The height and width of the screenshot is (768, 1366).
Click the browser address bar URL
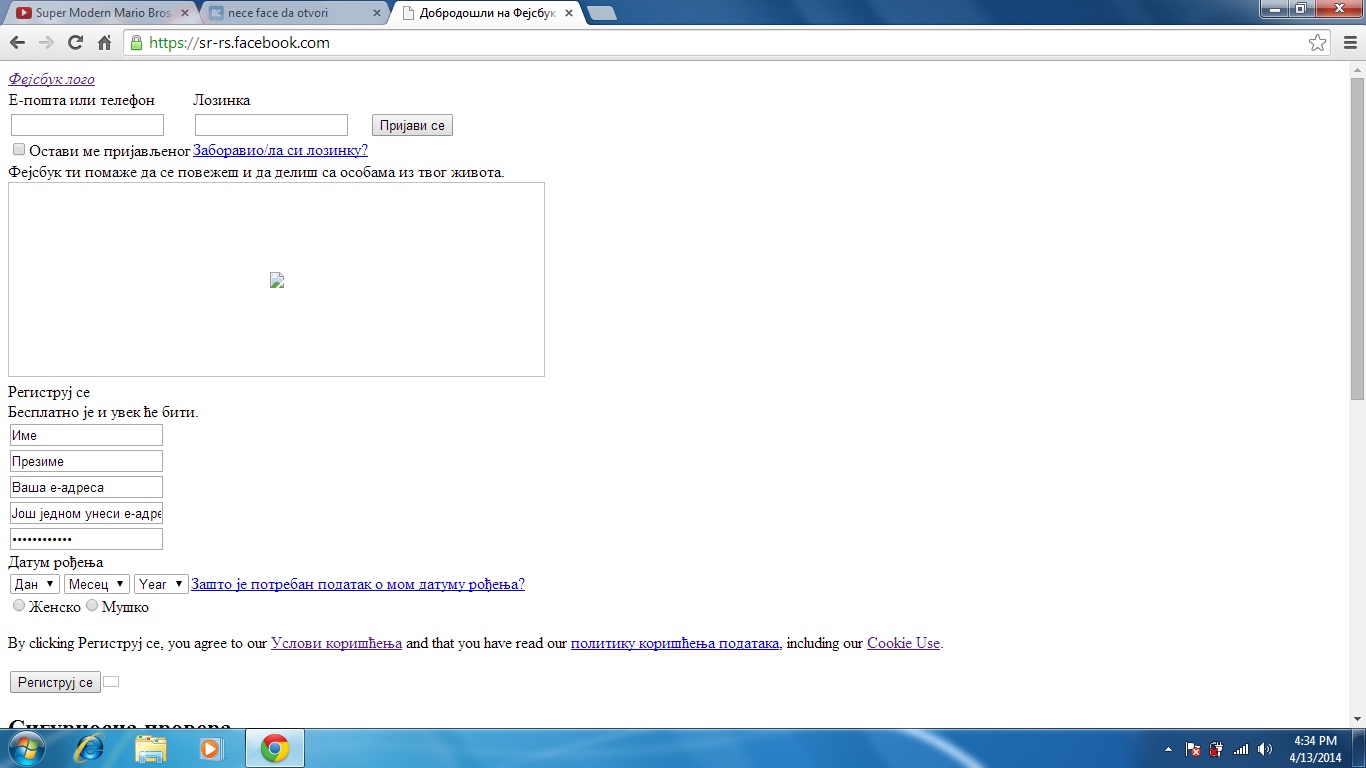(239, 43)
